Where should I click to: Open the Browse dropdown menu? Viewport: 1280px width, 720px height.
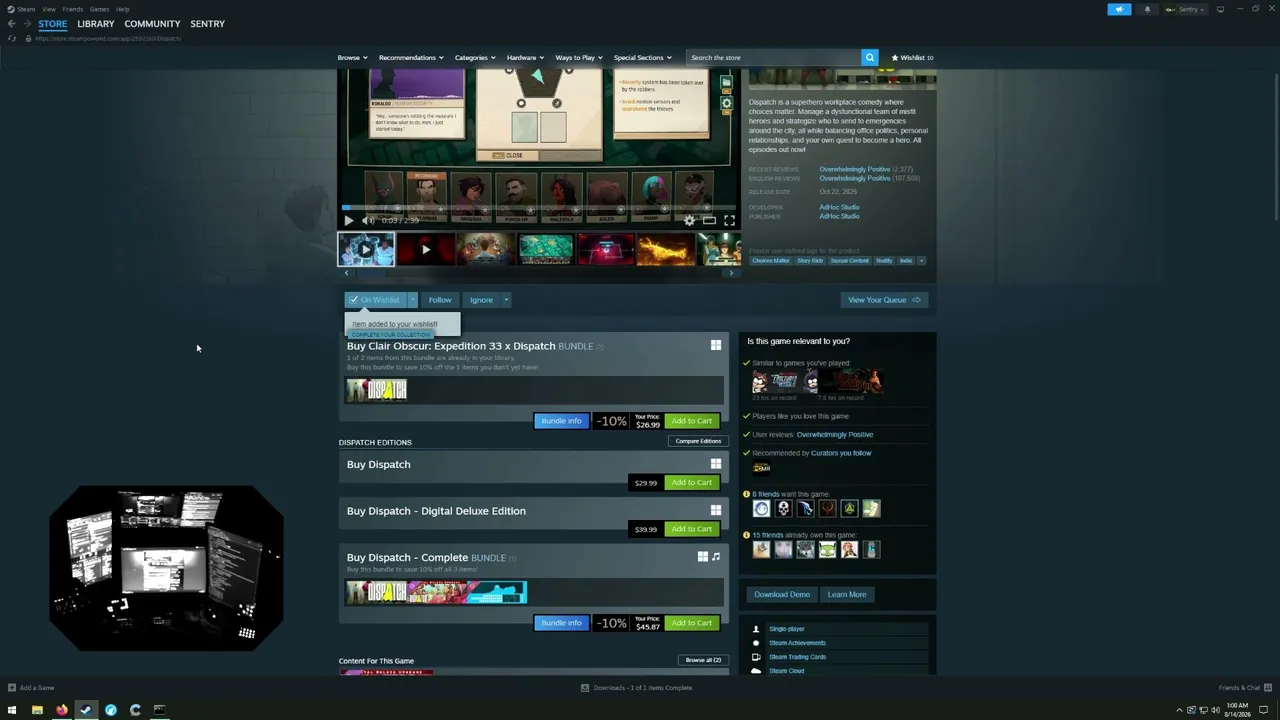coord(352,58)
